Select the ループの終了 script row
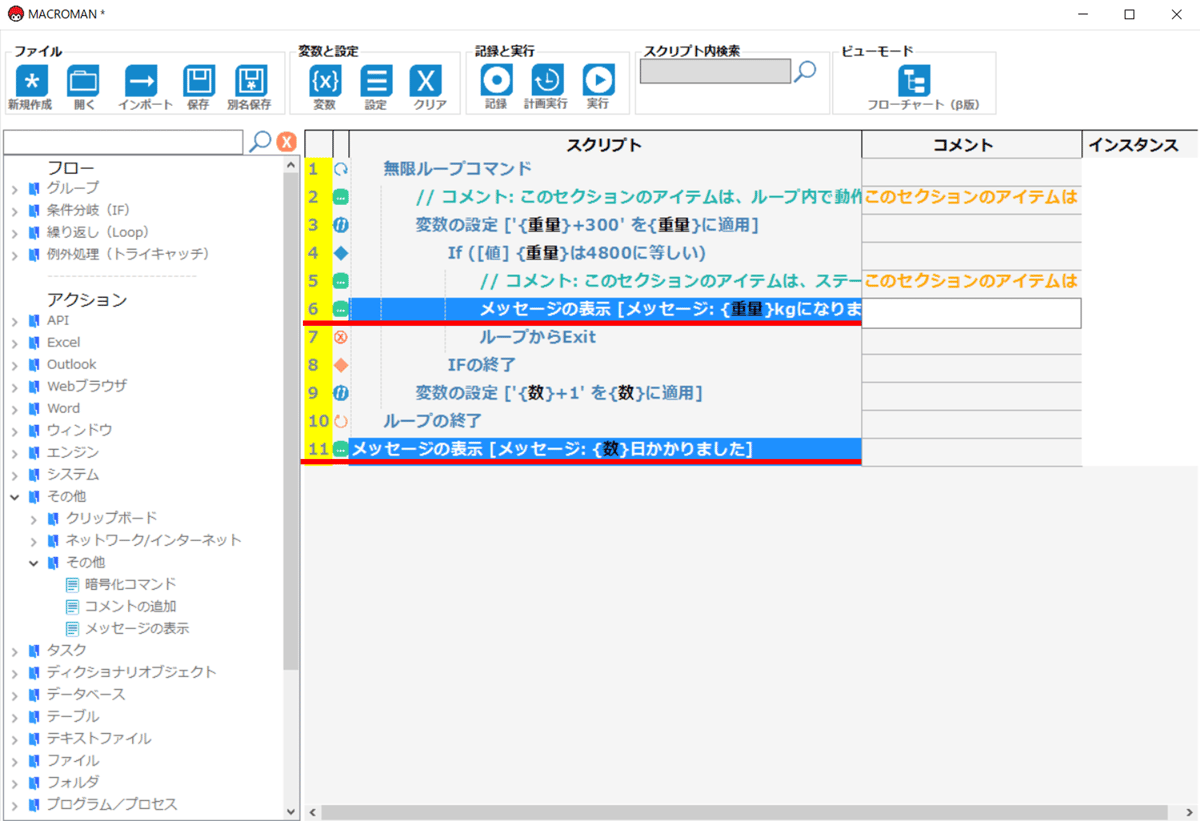1200x821 pixels. click(x=605, y=421)
